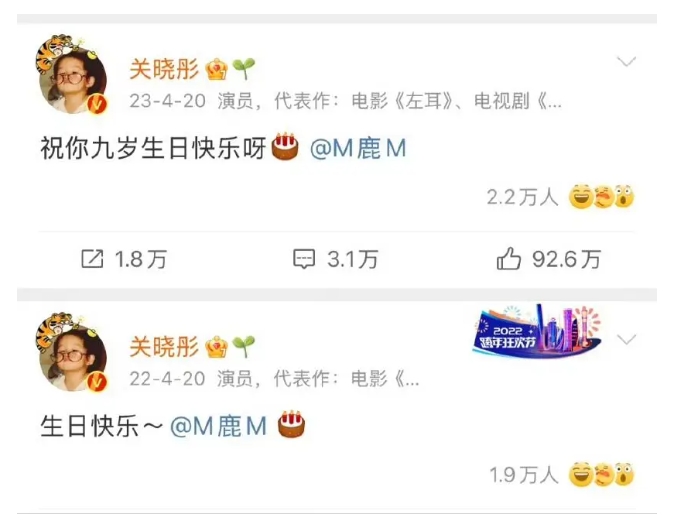Click the username 关晓彤 on the first post
The image size is (675, 531).
pyautogui.click(x=164, y=69)
